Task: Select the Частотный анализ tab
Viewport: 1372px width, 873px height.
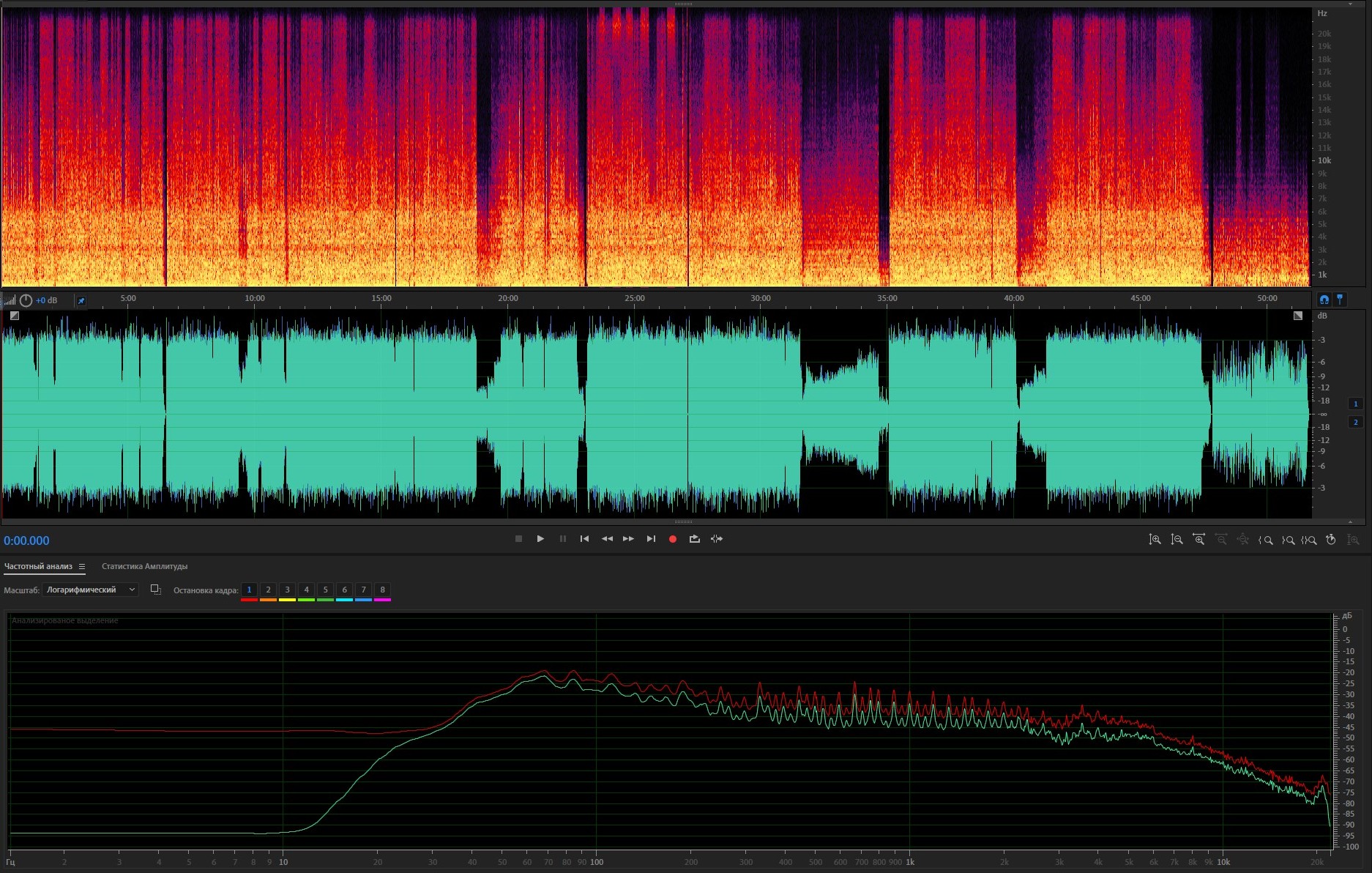Action: (38, 567)
